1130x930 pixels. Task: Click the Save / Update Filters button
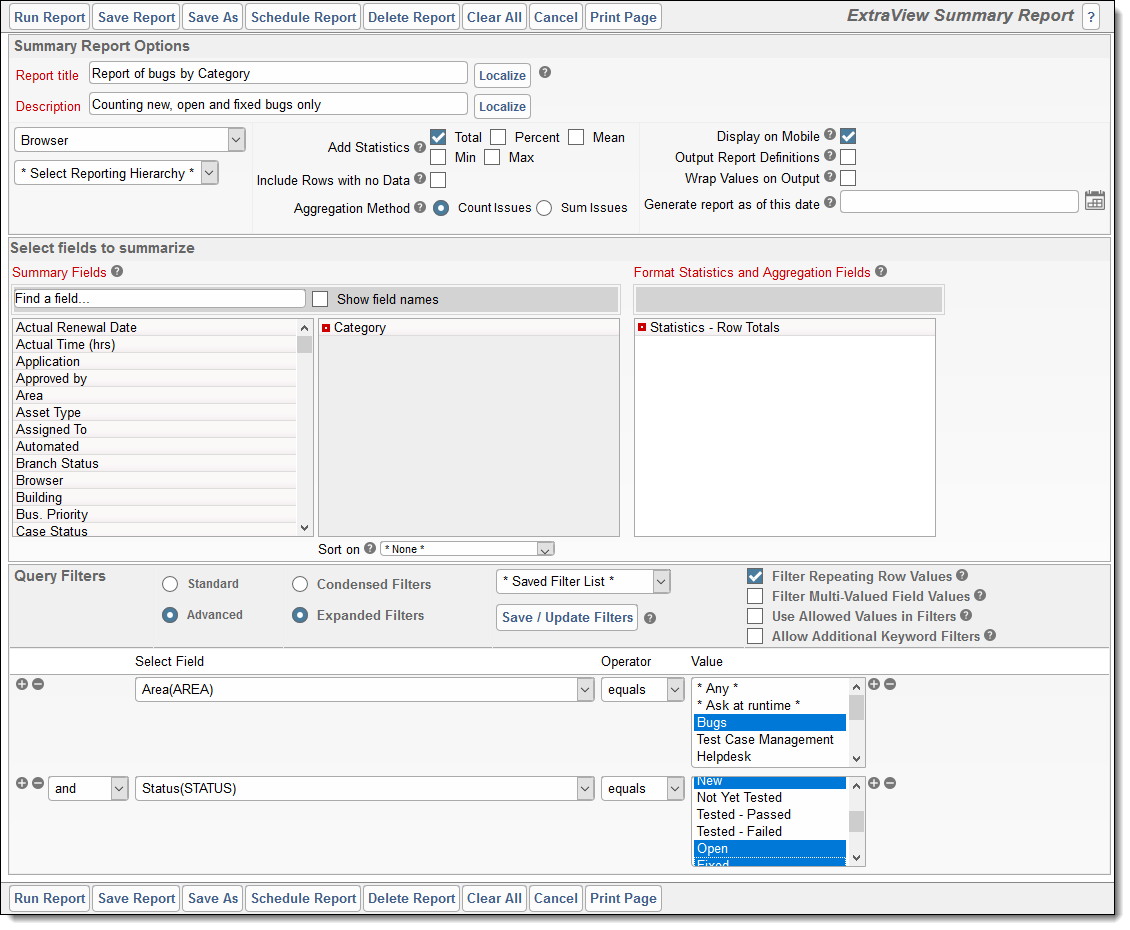pos(567,617)
